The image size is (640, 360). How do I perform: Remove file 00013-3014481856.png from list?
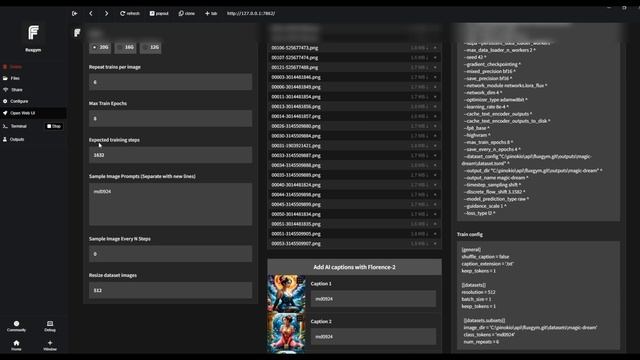(x=435, y=107)
